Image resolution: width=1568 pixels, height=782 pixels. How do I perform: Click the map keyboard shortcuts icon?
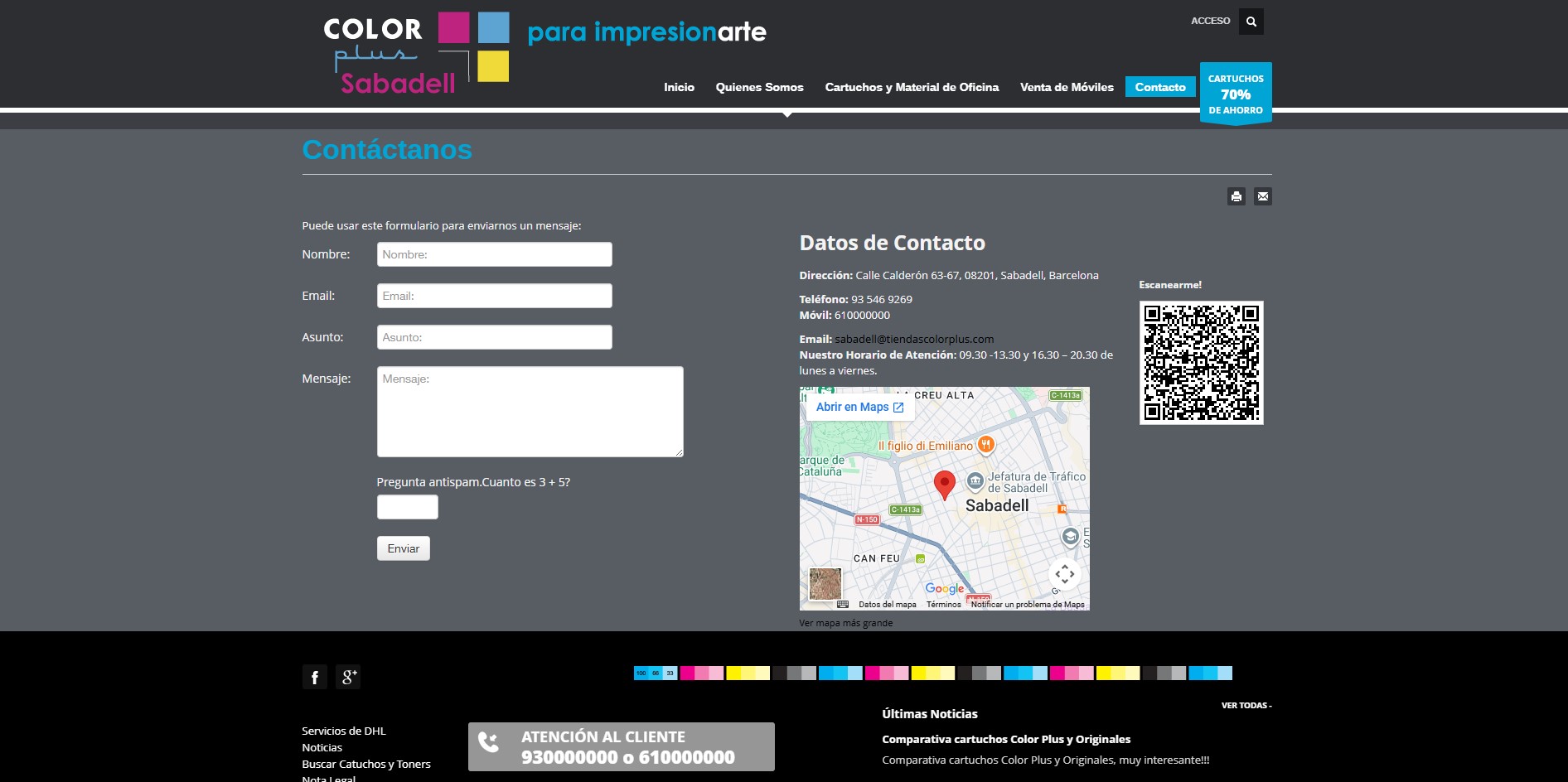point(843,605)
